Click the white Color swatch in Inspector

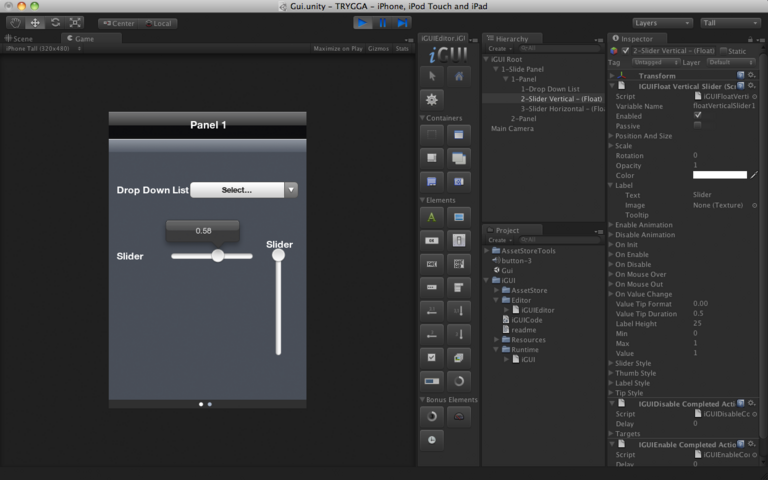(x=719, y=175)
